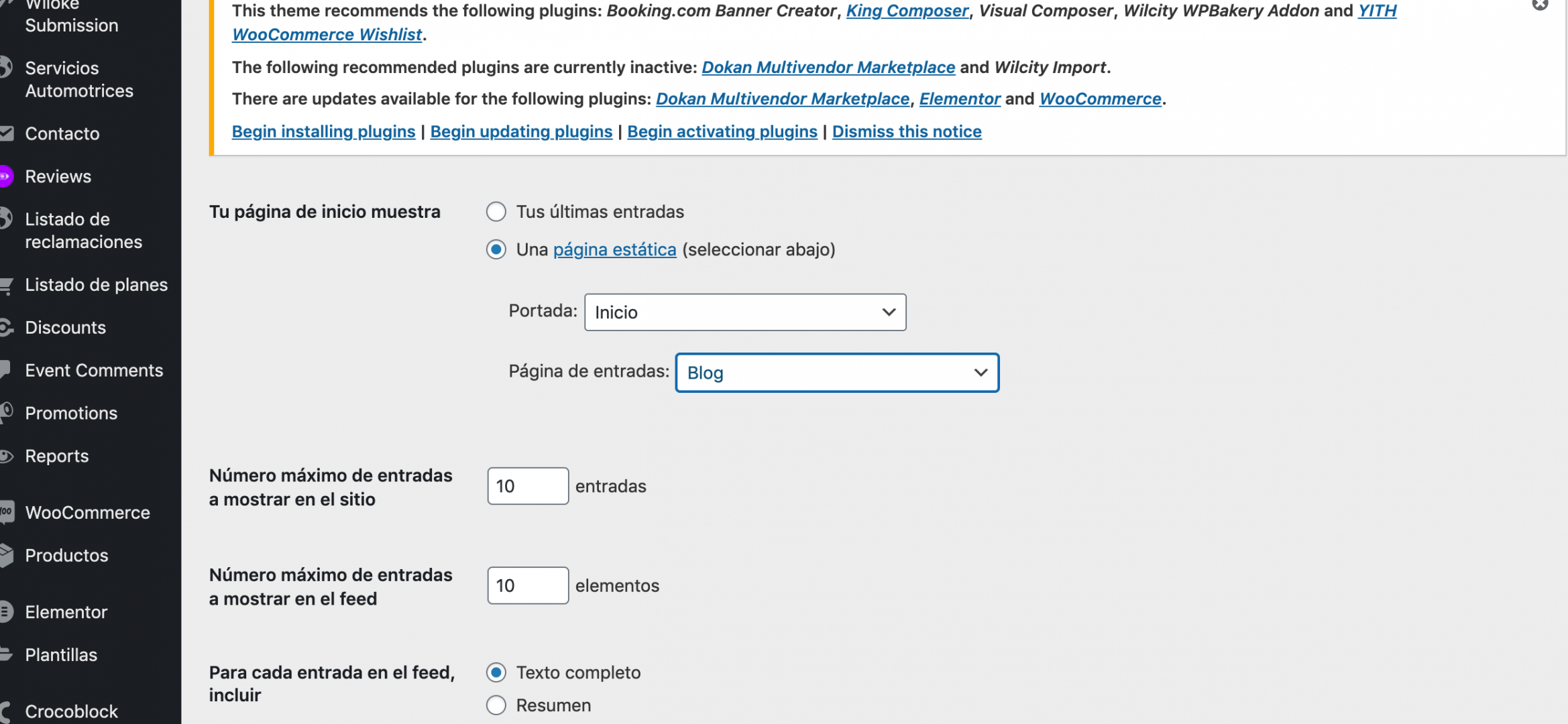Image resolution: width=1568 pixels, height=724 pixels.
Task: Click 'Begin updating plugins' link
Action: [x=521, y=131]
